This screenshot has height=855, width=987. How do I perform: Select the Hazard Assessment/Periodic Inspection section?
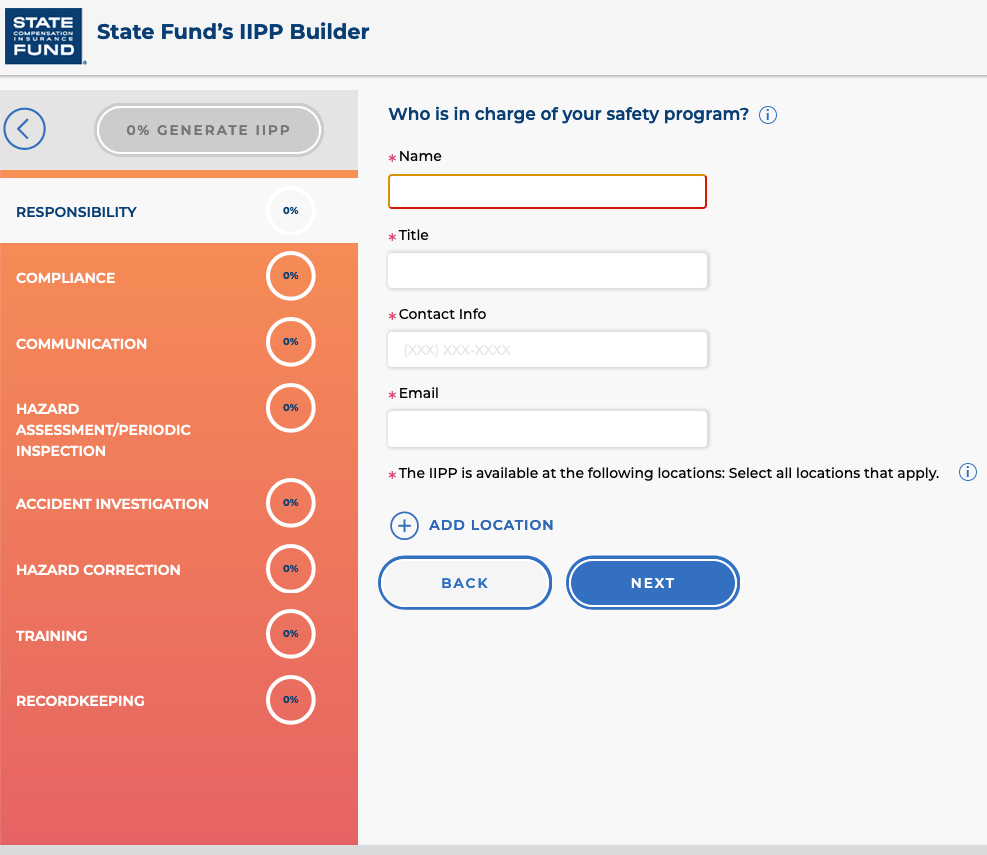point(105,429)
